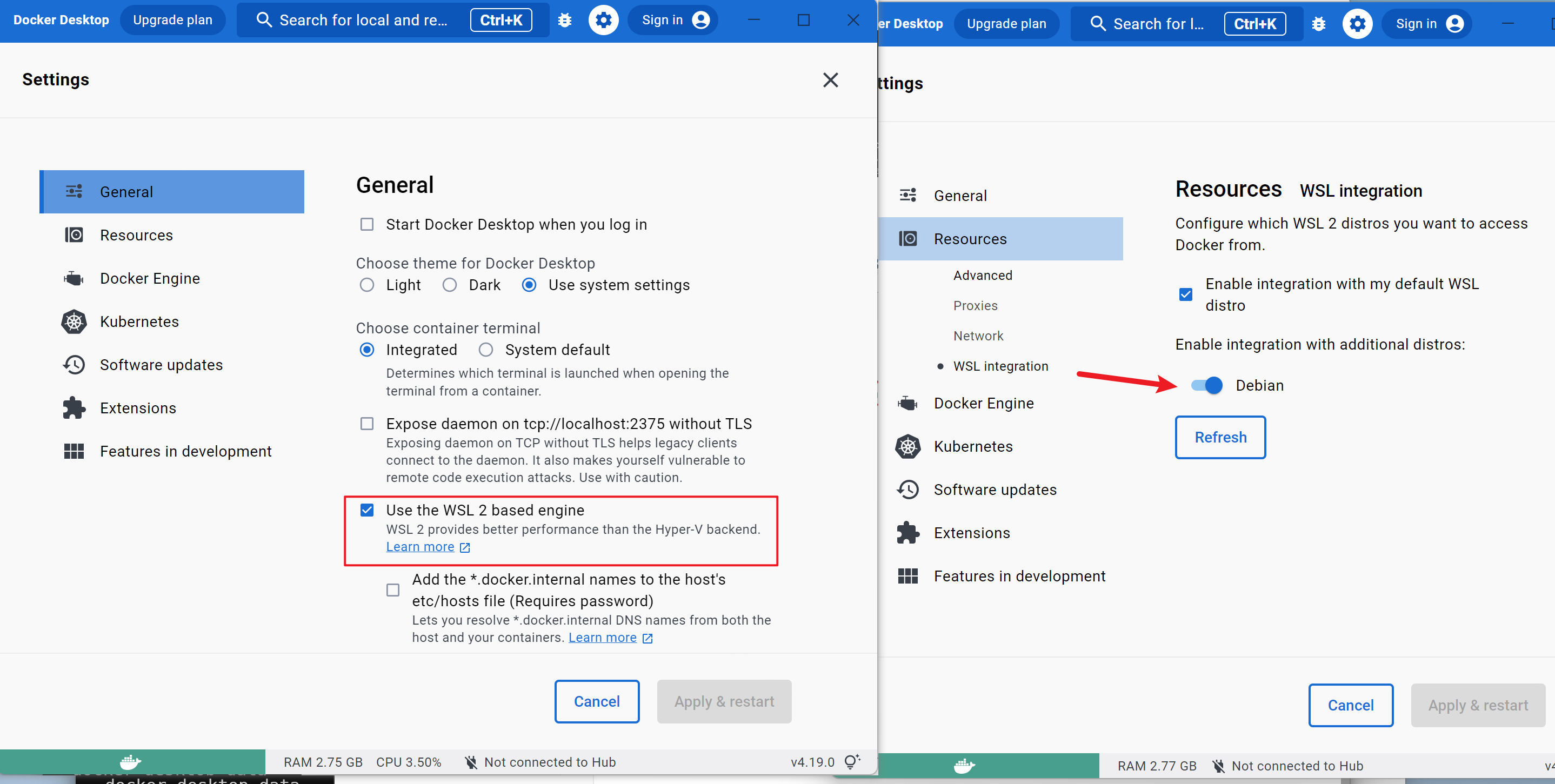This screenshot has width=1555, height=784.
Task: Open Kubernetes settings in left sidebar
Action: (x=139, y=321)
